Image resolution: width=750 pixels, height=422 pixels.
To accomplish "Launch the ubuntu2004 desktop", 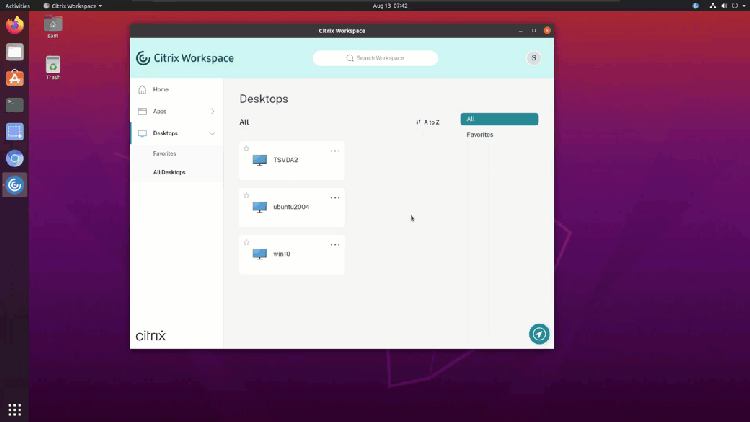I will tap(292, 207).
